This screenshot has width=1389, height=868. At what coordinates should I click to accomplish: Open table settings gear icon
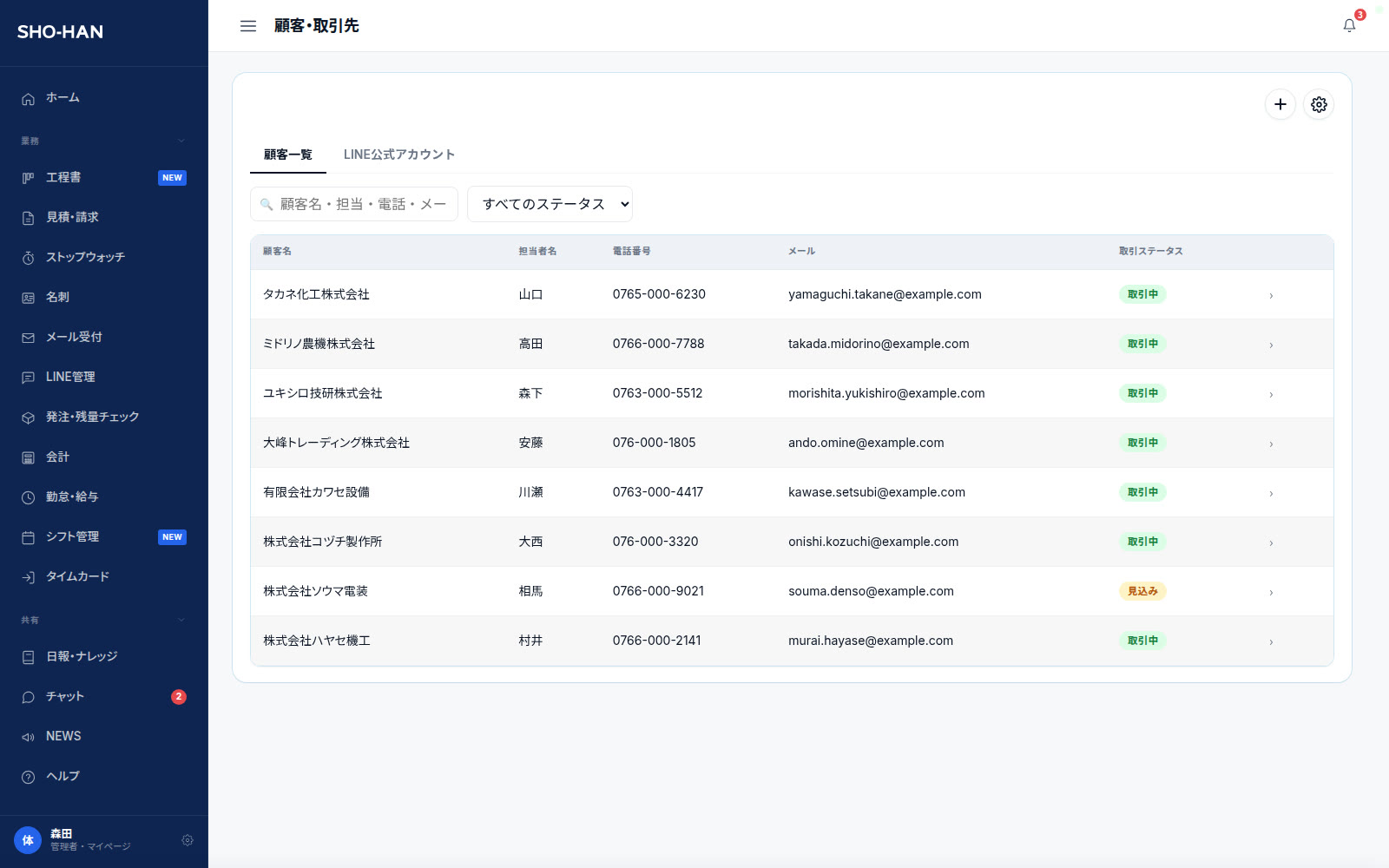pyautogui.click(x=1319, y=104)
